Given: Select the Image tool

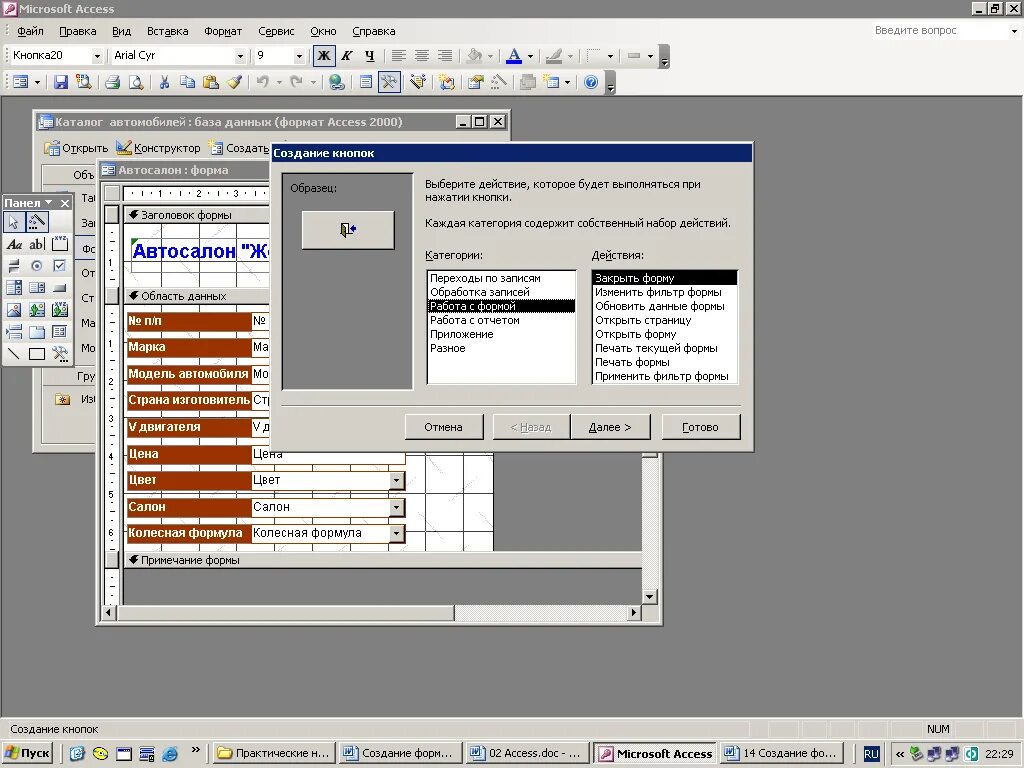Looking at the screenshot, I should point(14,310).
